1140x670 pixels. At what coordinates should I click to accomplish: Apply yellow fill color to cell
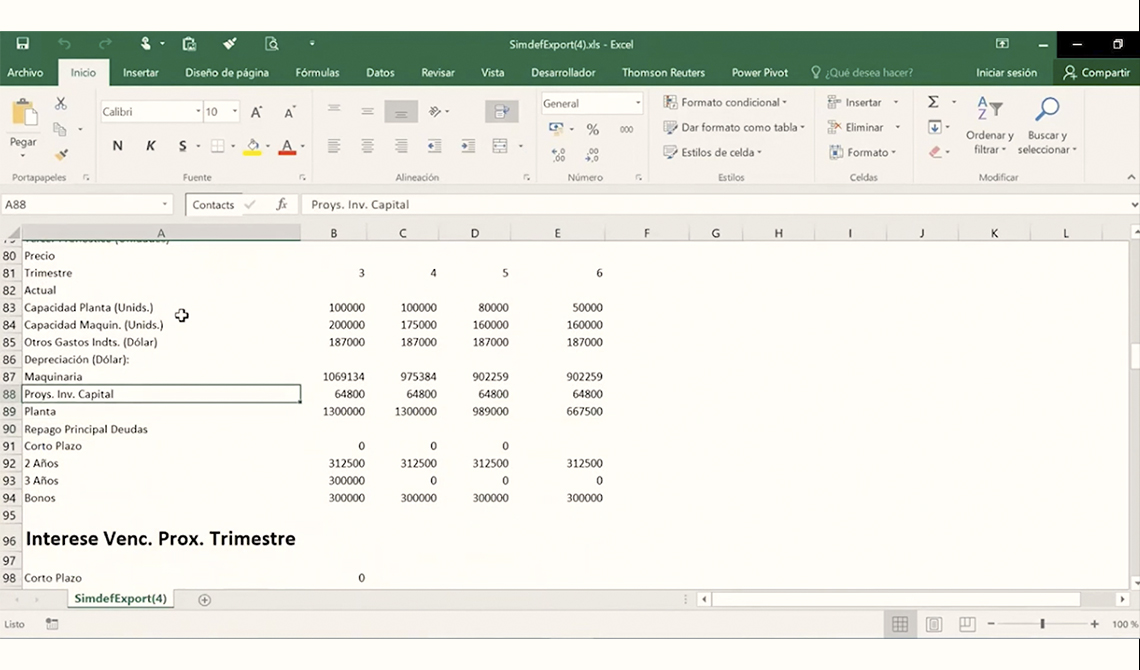pos(252,147)
